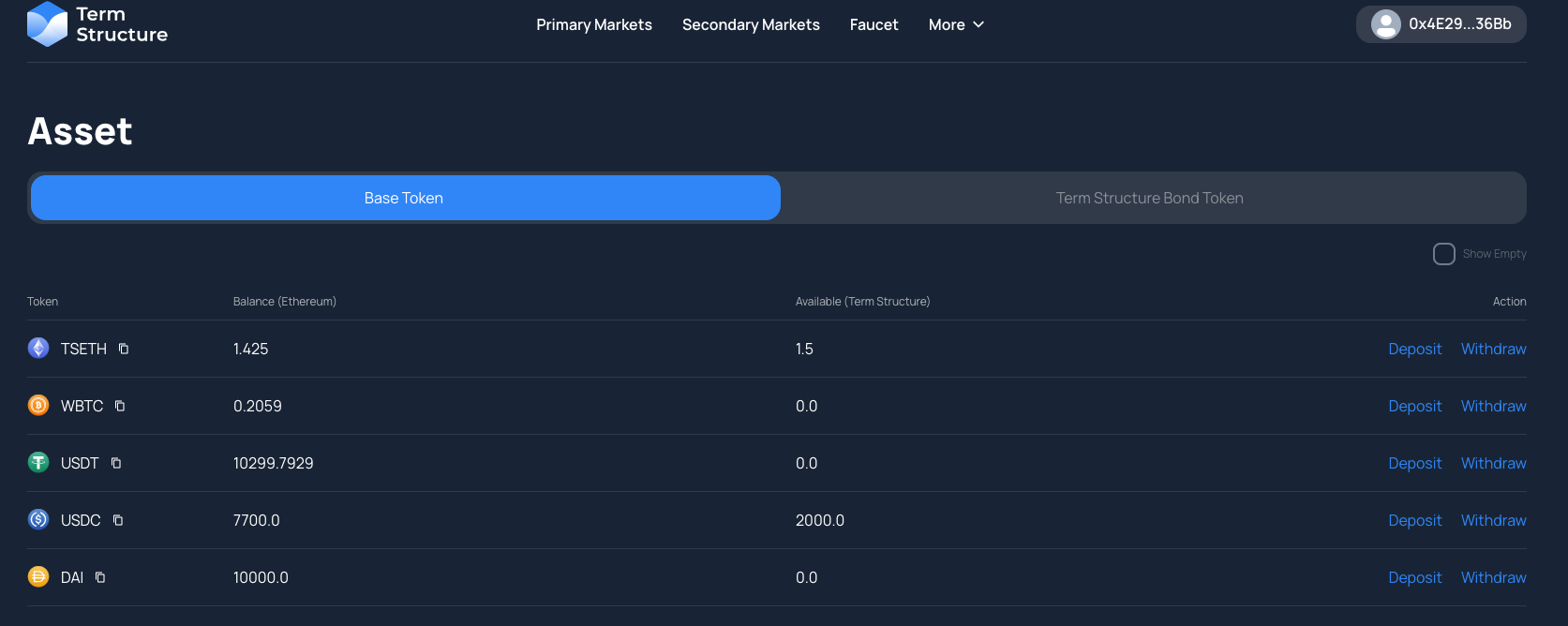Withdraw USDT
The width and height of the screenshot is (1568, 626).
pyautogui.click(x=1494, y=463)
